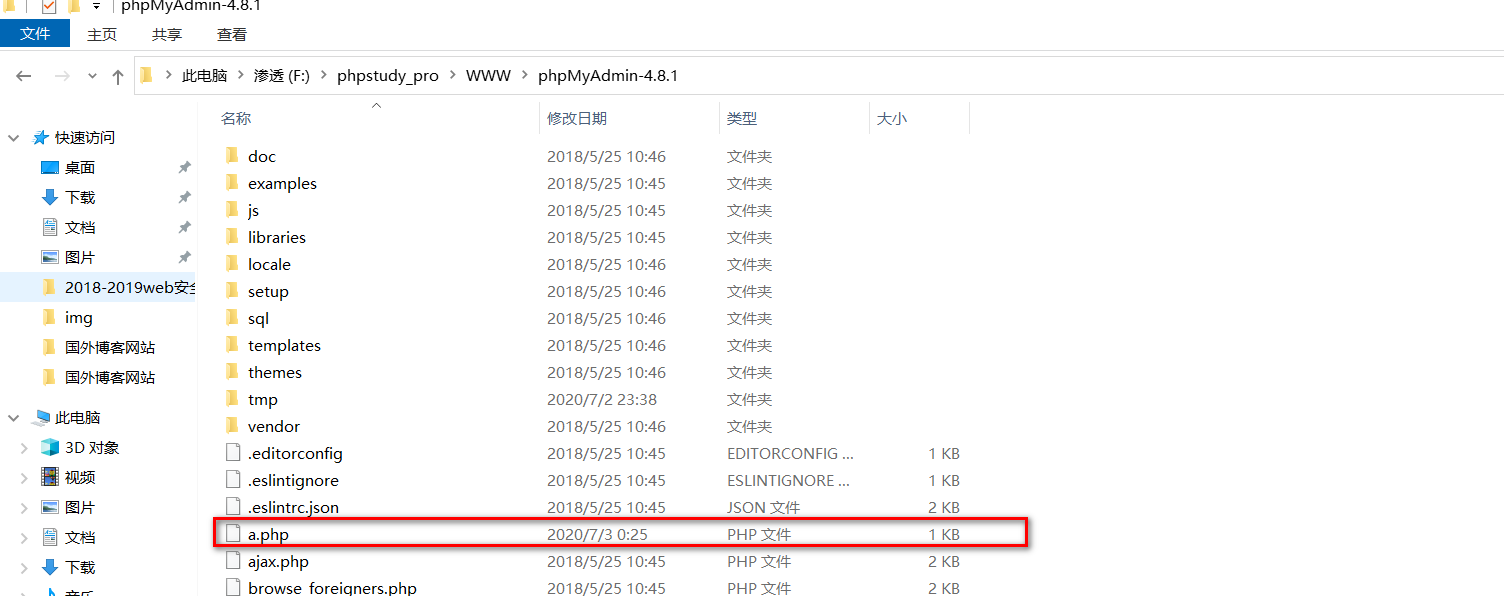
Task: Collapse the 快速访问 tree node
Action: [x=15, y=138]
